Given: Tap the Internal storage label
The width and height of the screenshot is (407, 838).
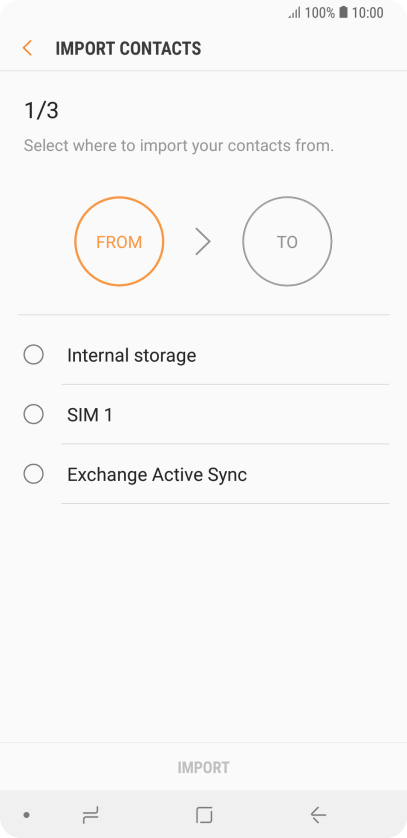Looking at the screenshot, I should [x=131, y=355].
